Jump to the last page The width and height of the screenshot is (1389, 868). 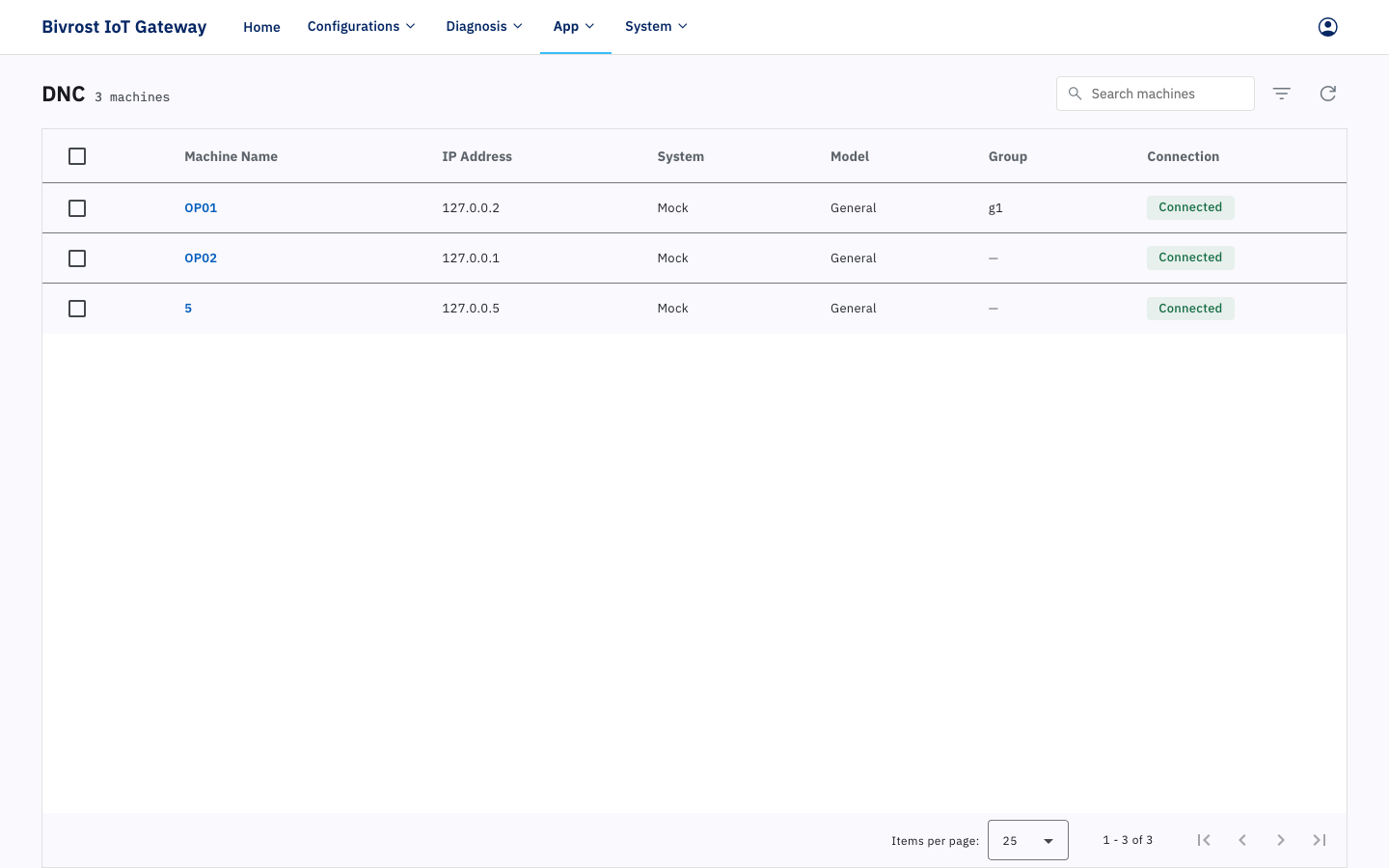pos(1320,840)
